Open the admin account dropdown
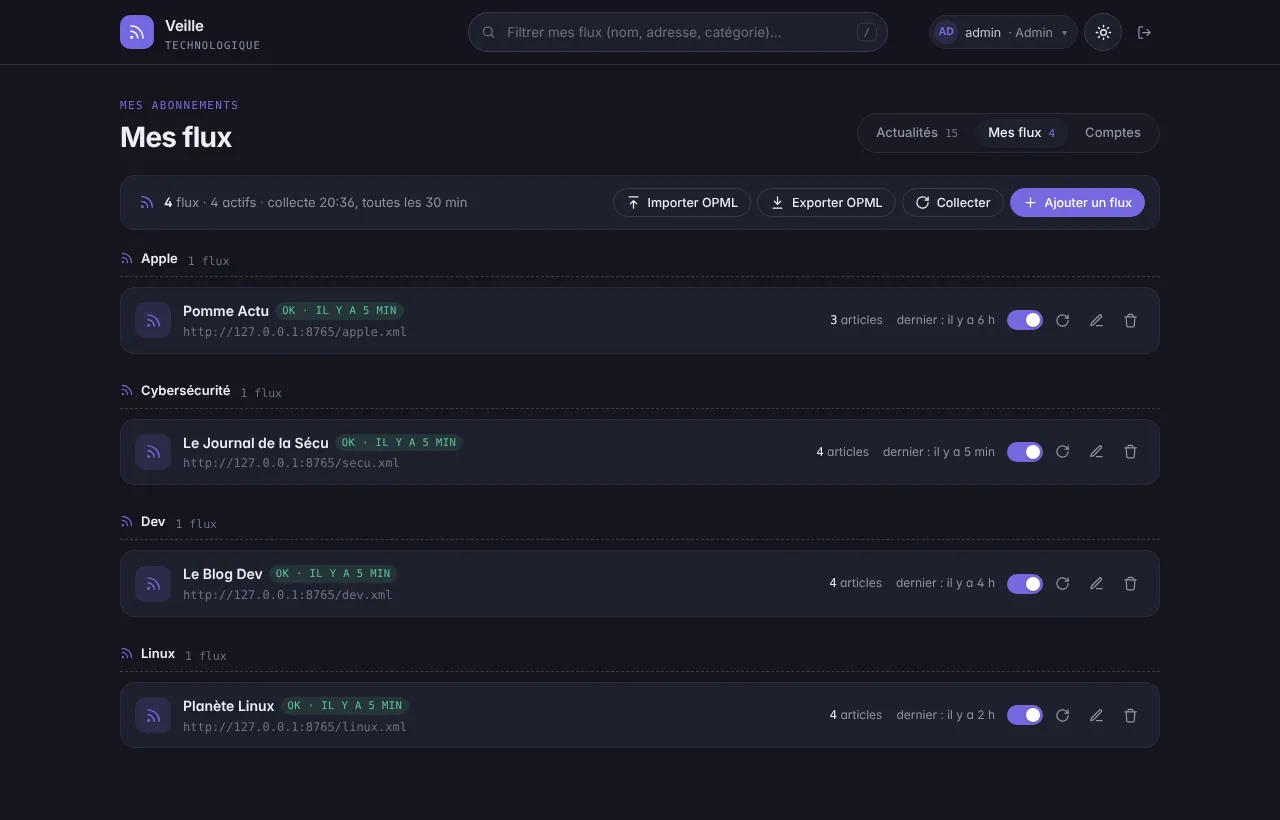 tap(1003, 32)
